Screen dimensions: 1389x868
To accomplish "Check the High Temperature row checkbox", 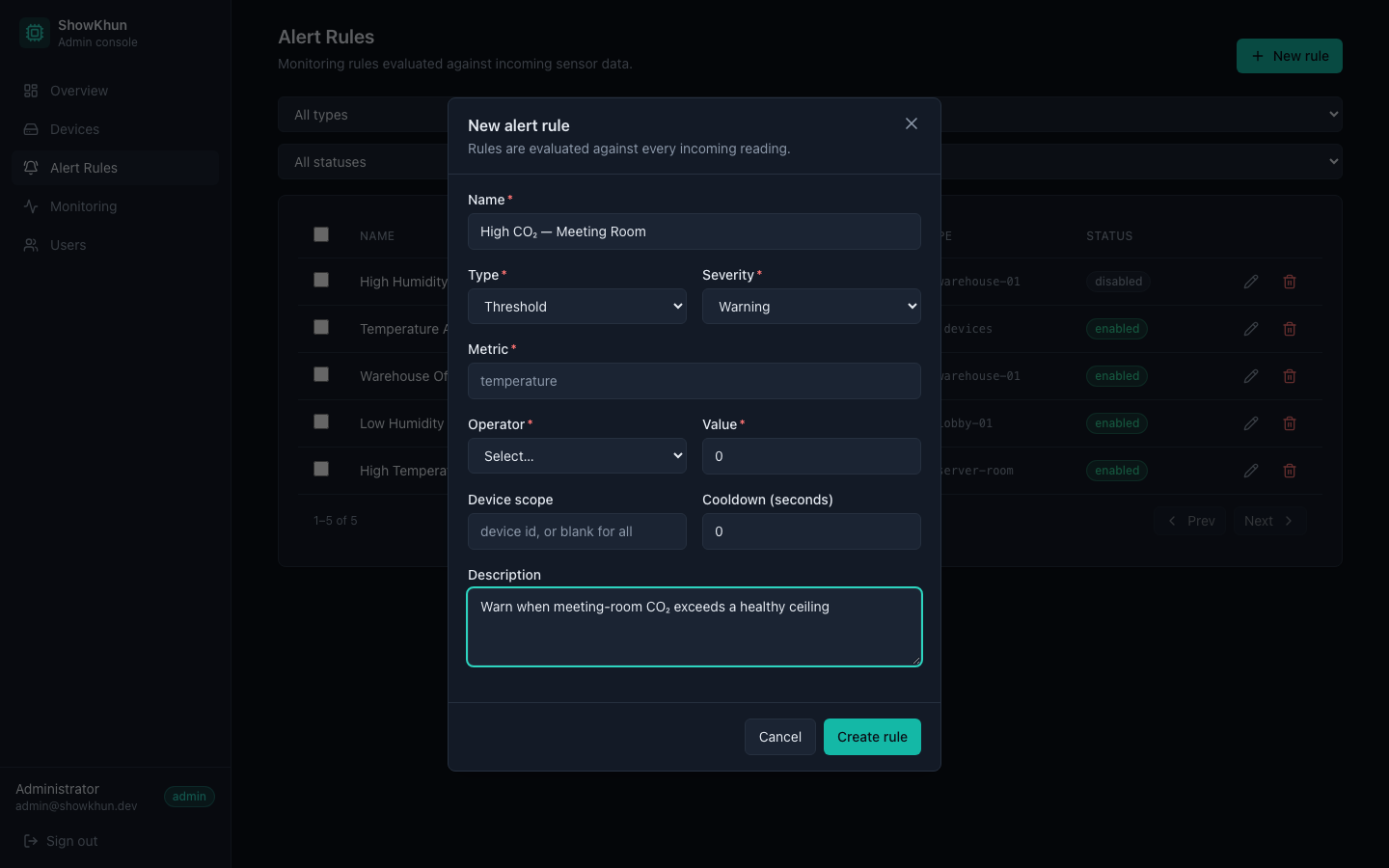I will tap(321, 469).
